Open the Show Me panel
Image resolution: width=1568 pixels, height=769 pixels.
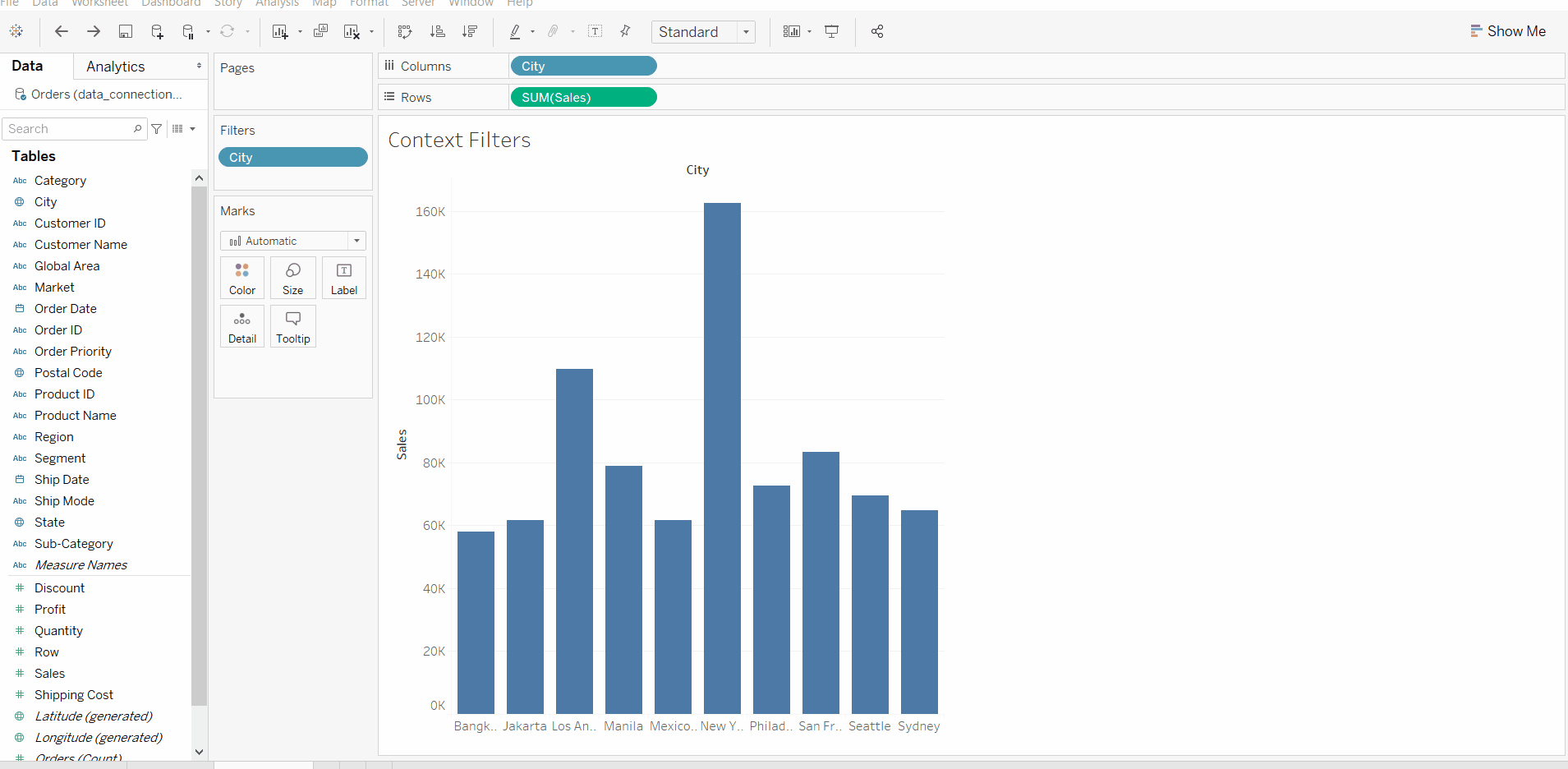tap(1509, 31)
